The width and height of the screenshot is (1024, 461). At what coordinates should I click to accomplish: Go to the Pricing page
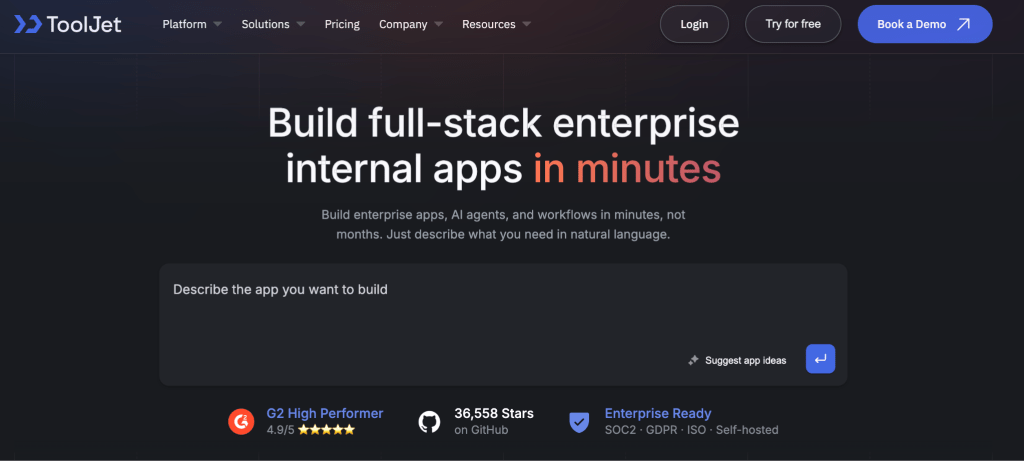[x=342, y=24]
